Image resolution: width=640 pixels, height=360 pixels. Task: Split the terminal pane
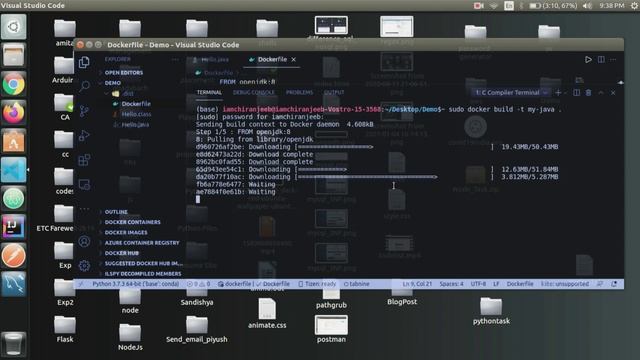point(576,93)
